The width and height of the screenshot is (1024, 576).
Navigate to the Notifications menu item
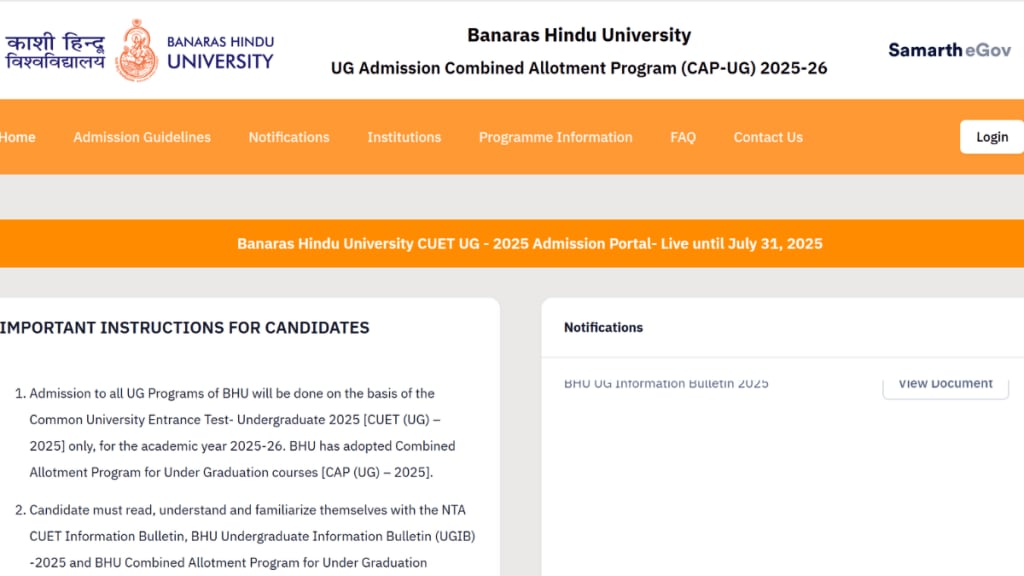pyautogui.click(x=288, y=137)
